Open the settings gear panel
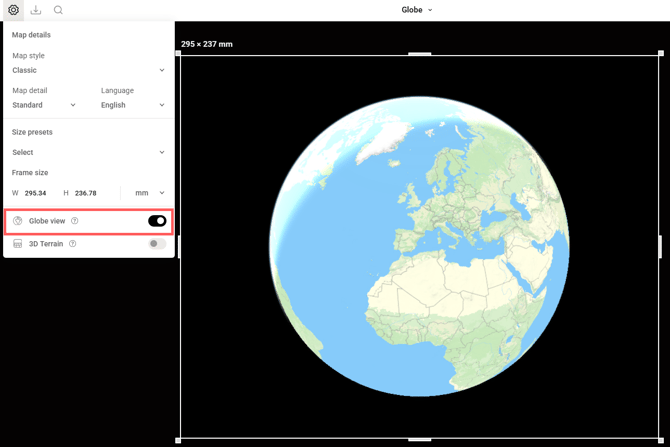This screenshot has height=447, width=670. [13, 10]
